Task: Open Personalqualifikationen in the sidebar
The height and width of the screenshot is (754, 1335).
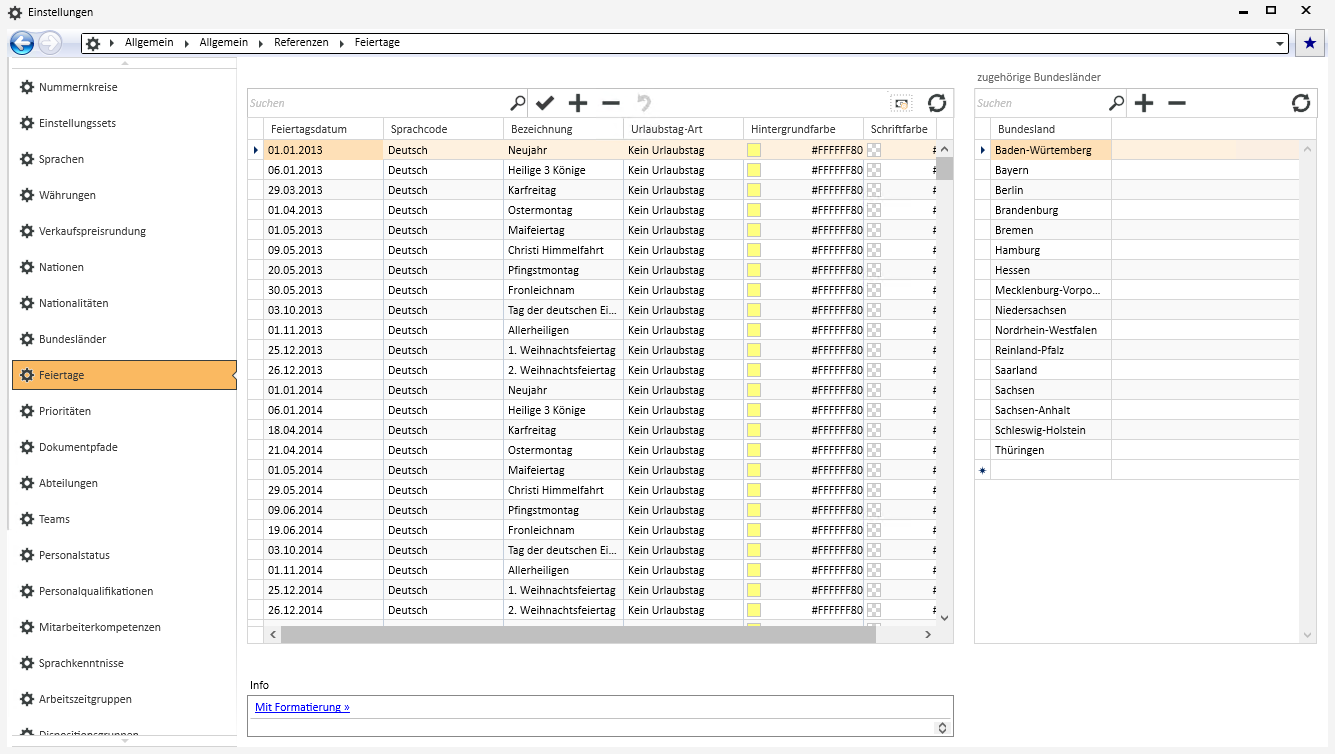Action: pyautogui.click(x=124, y=591)
